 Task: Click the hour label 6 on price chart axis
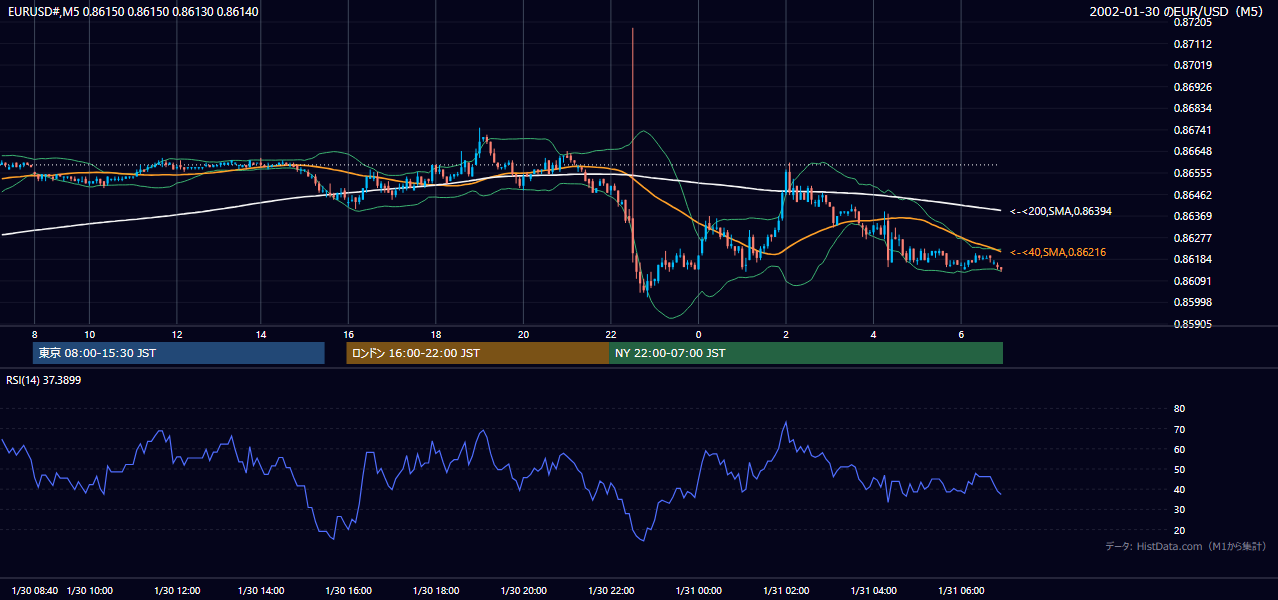961,334
